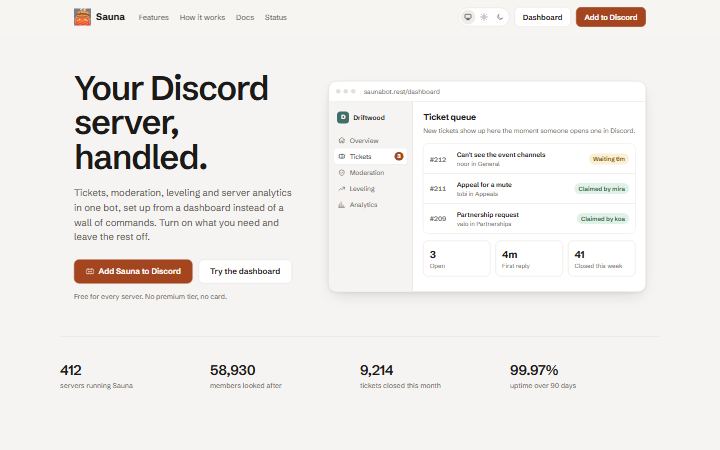
Task: Click the Waiting 6m status badge
Action: [608, 159]
